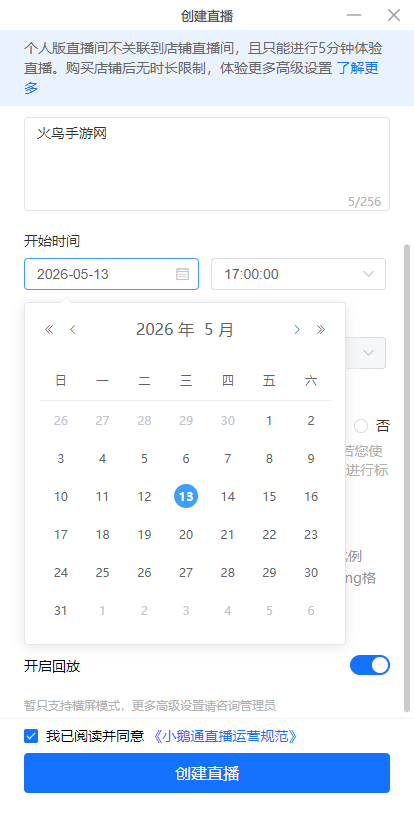Screen dimensions: 414x816
Task: Select the 否 radio button
Action: pyautogui.click(x=361, y=427)
